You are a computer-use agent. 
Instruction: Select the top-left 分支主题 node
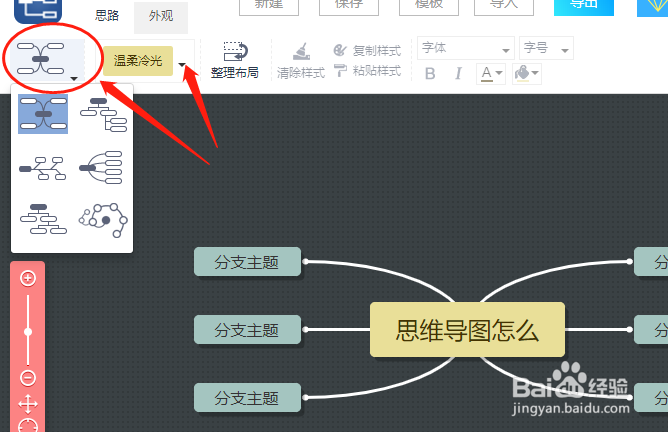(248, 262)
